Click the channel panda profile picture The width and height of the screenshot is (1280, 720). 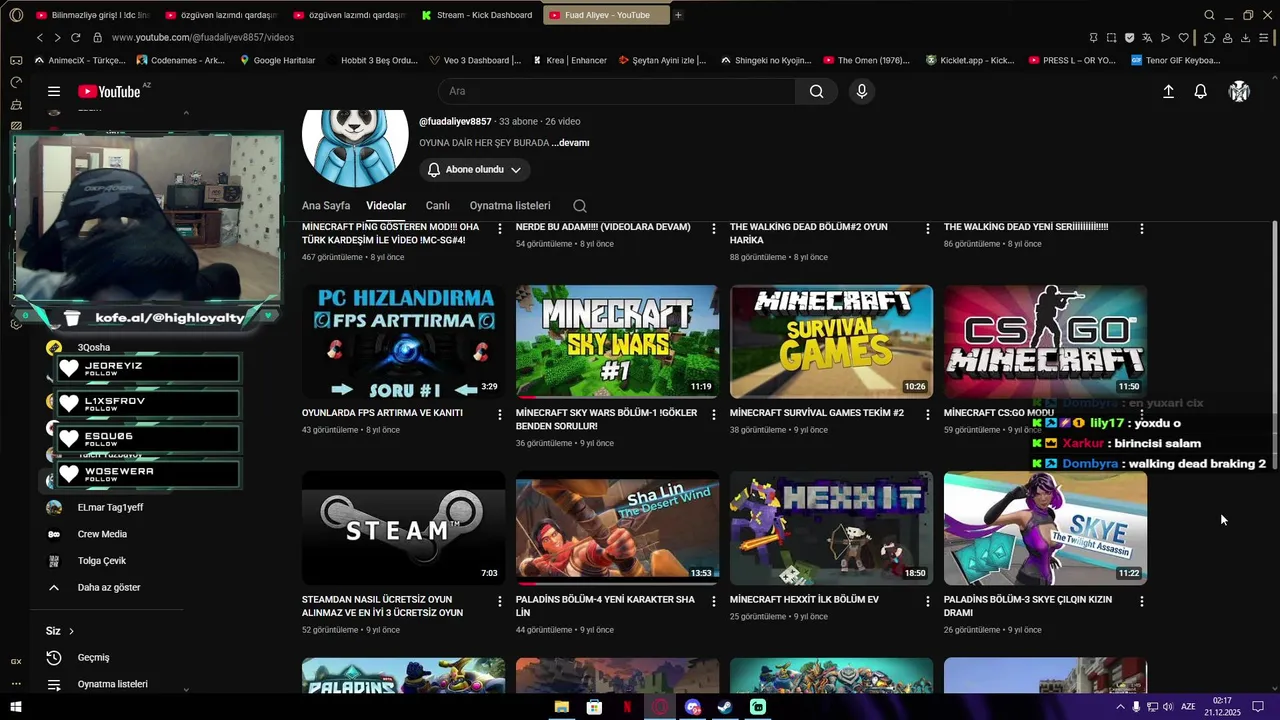pyautogui.click(x=355, y=147)
